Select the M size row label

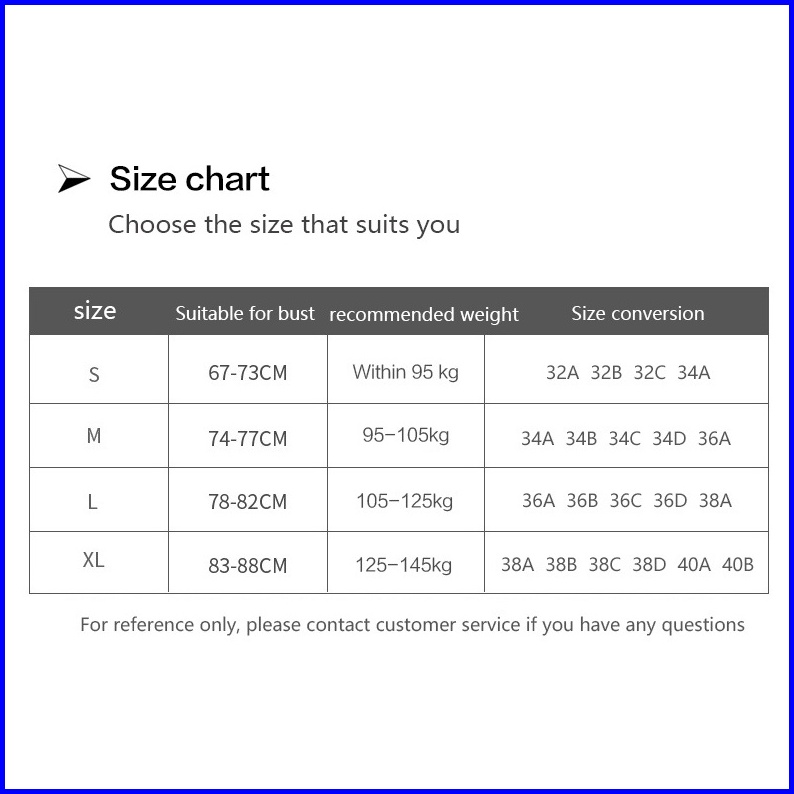94,436
